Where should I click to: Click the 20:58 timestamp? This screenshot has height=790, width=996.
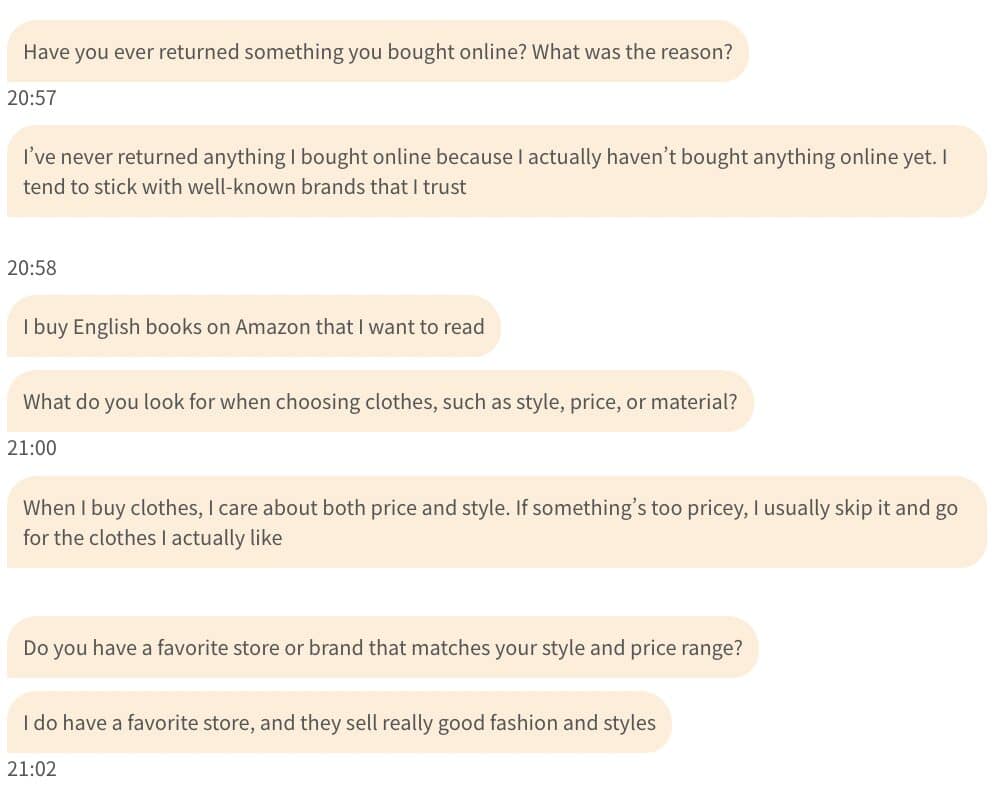pos(31,268)
